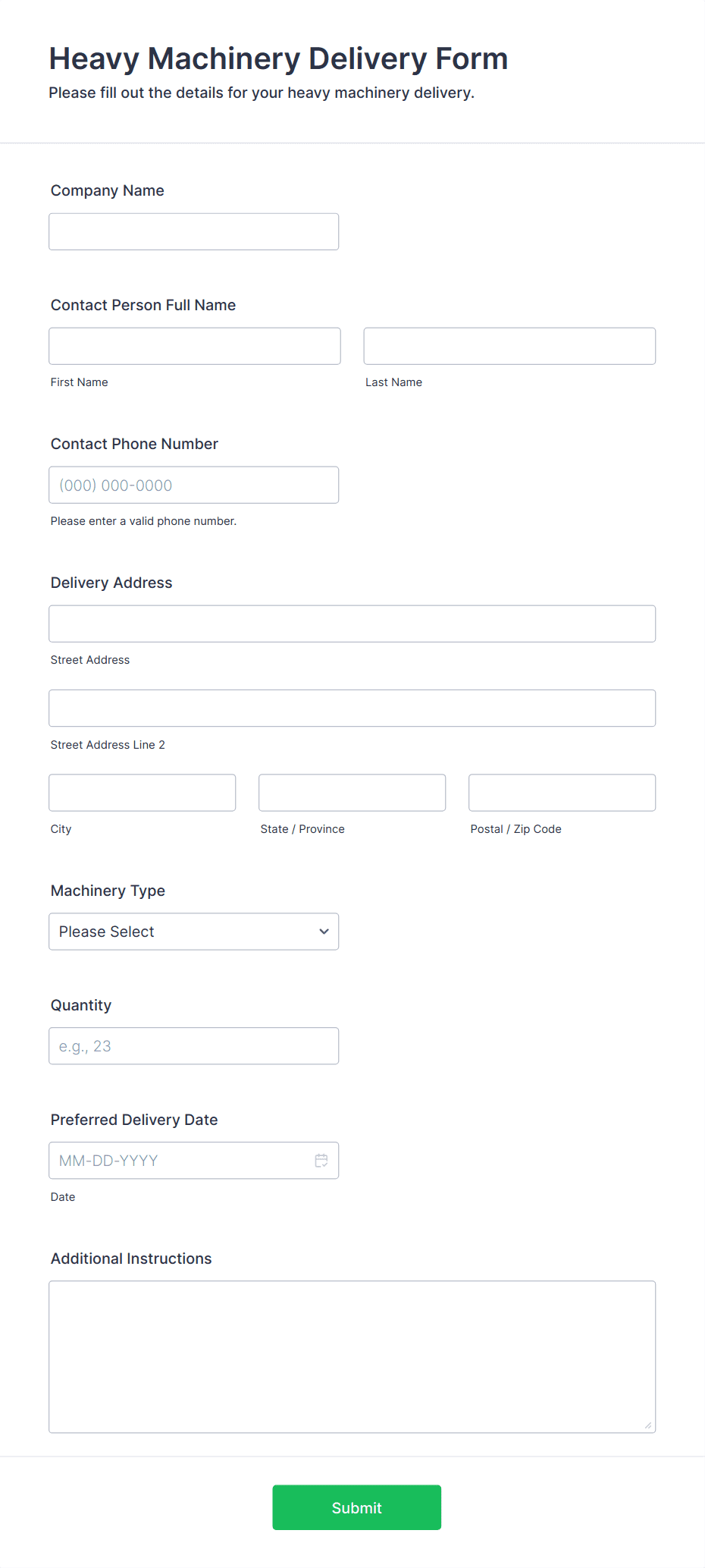
Task: Select the First Name input
Action: tap(195, 346)
